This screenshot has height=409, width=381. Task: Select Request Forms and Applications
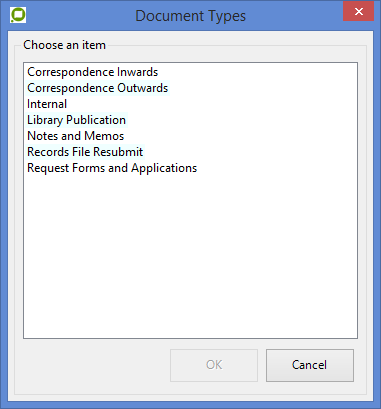coord(112,168)
